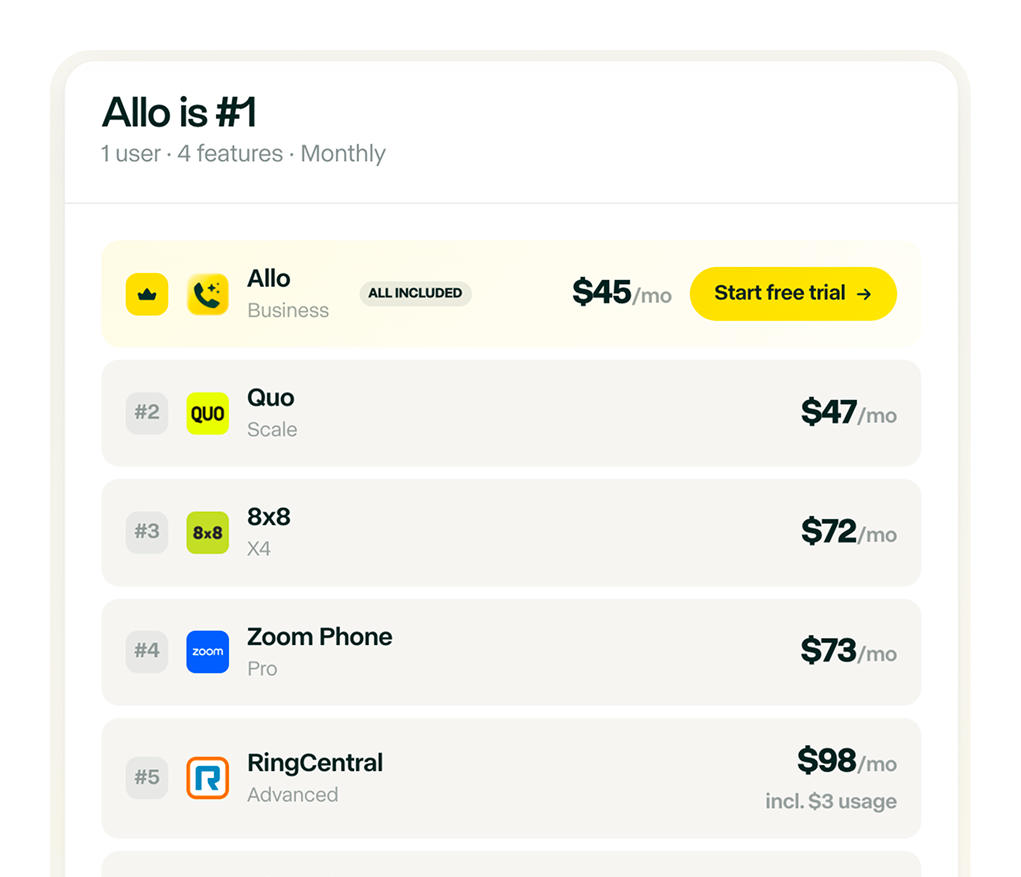1021x877 pixels.
Task: Click the $45/mo price label
Action: [622, 293]
